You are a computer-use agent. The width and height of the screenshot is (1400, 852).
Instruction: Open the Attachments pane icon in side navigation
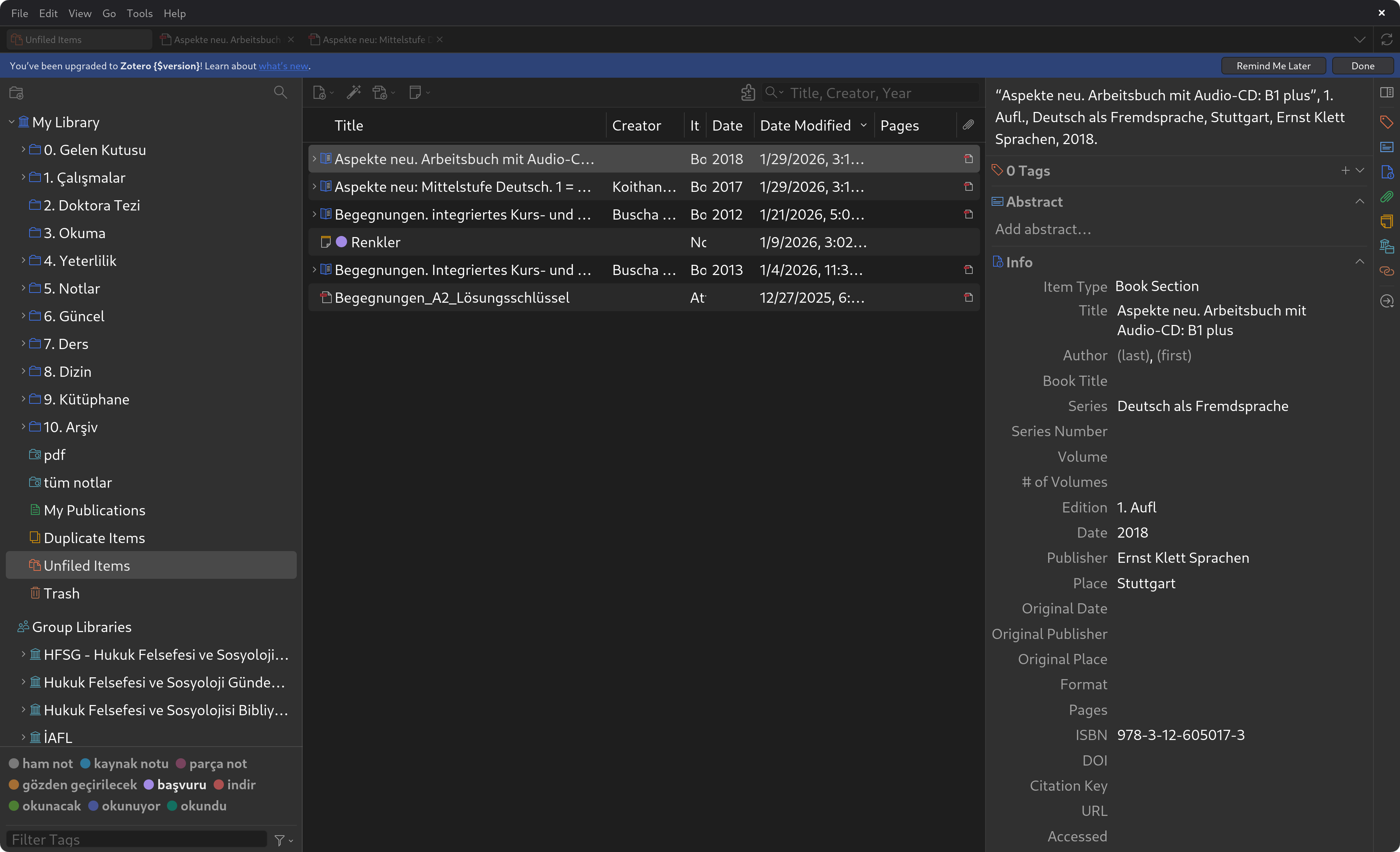(1387, 197)
